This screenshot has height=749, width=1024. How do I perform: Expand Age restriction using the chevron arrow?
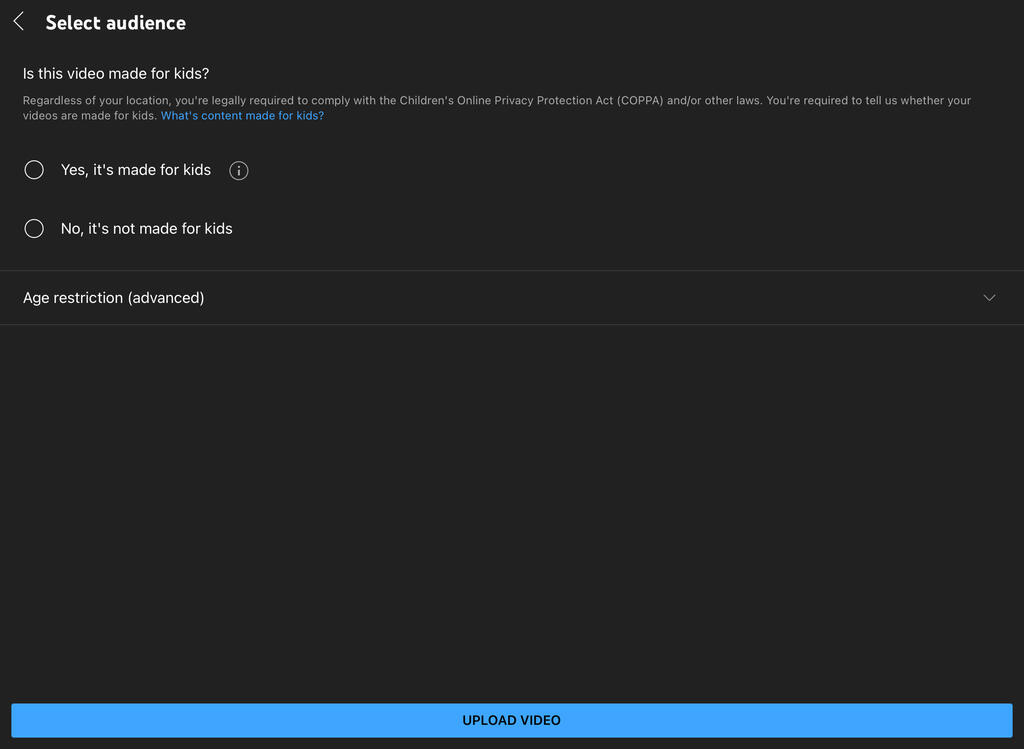[x=989, y=298]
